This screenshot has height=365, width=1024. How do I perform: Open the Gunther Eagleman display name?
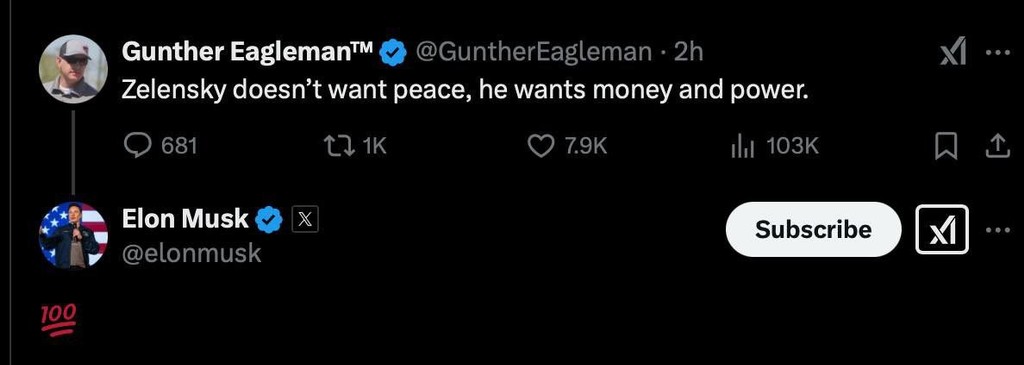pos(248,52)
